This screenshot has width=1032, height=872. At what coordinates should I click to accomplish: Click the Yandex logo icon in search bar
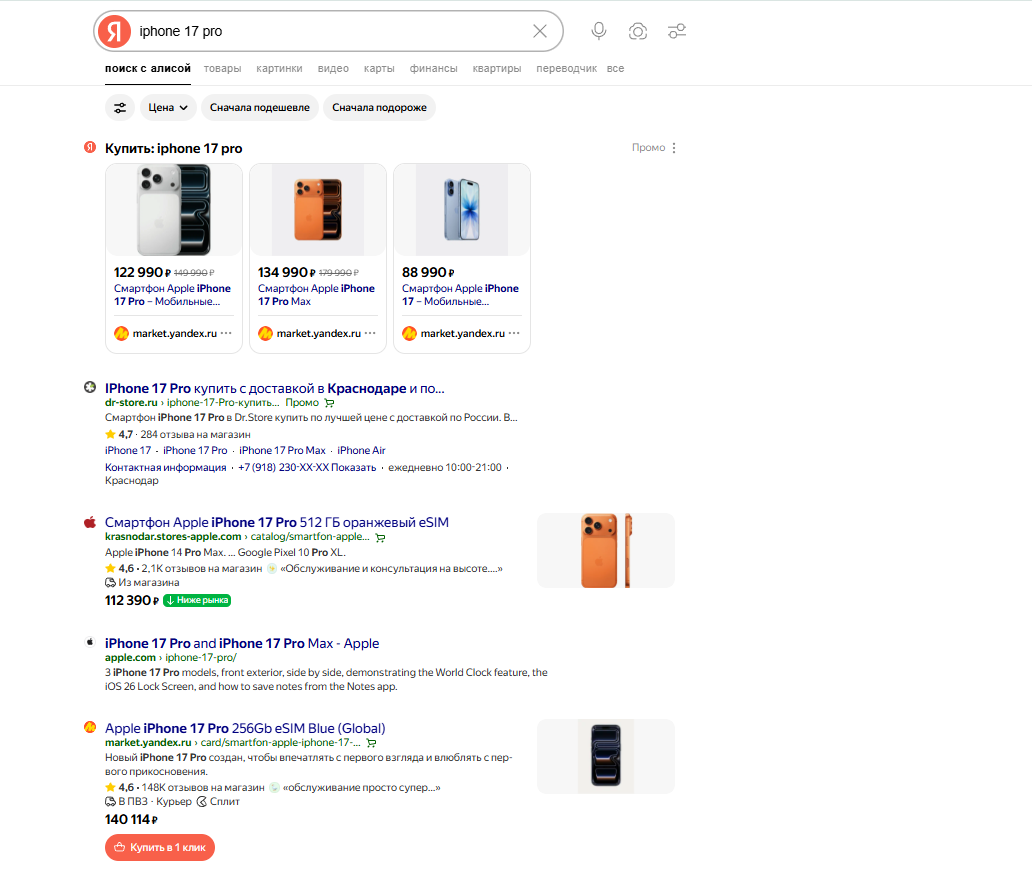point(114,31)
